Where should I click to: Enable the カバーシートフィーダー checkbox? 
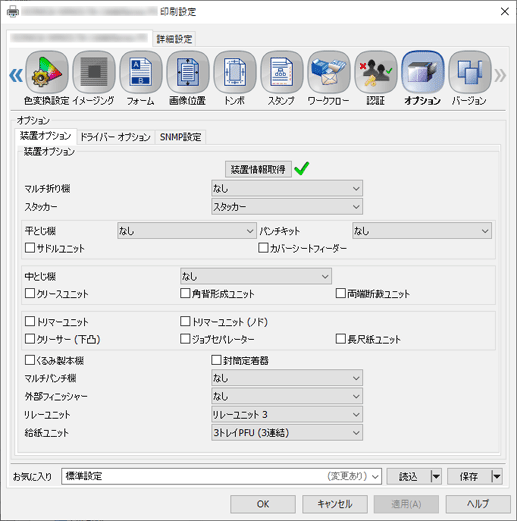(263, 248)
